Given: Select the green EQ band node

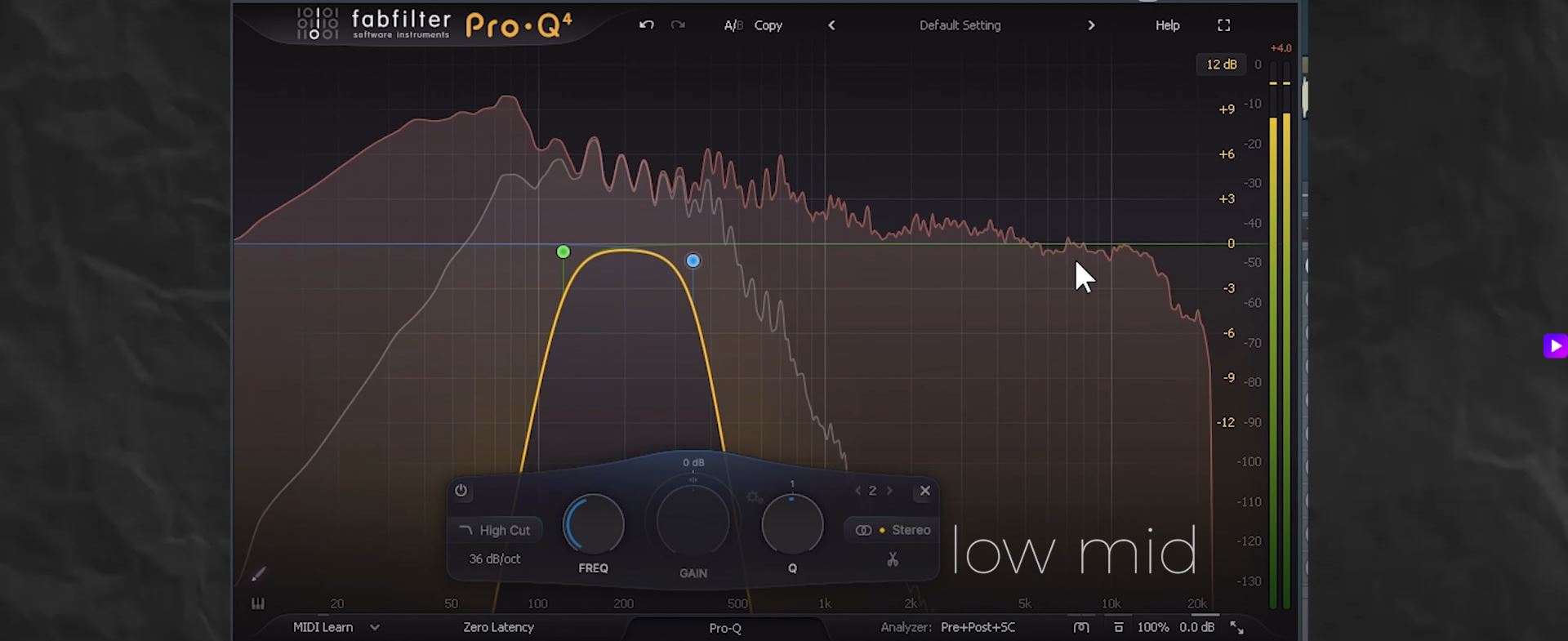Looking at the screenshot, I should (x=563, y=252).
